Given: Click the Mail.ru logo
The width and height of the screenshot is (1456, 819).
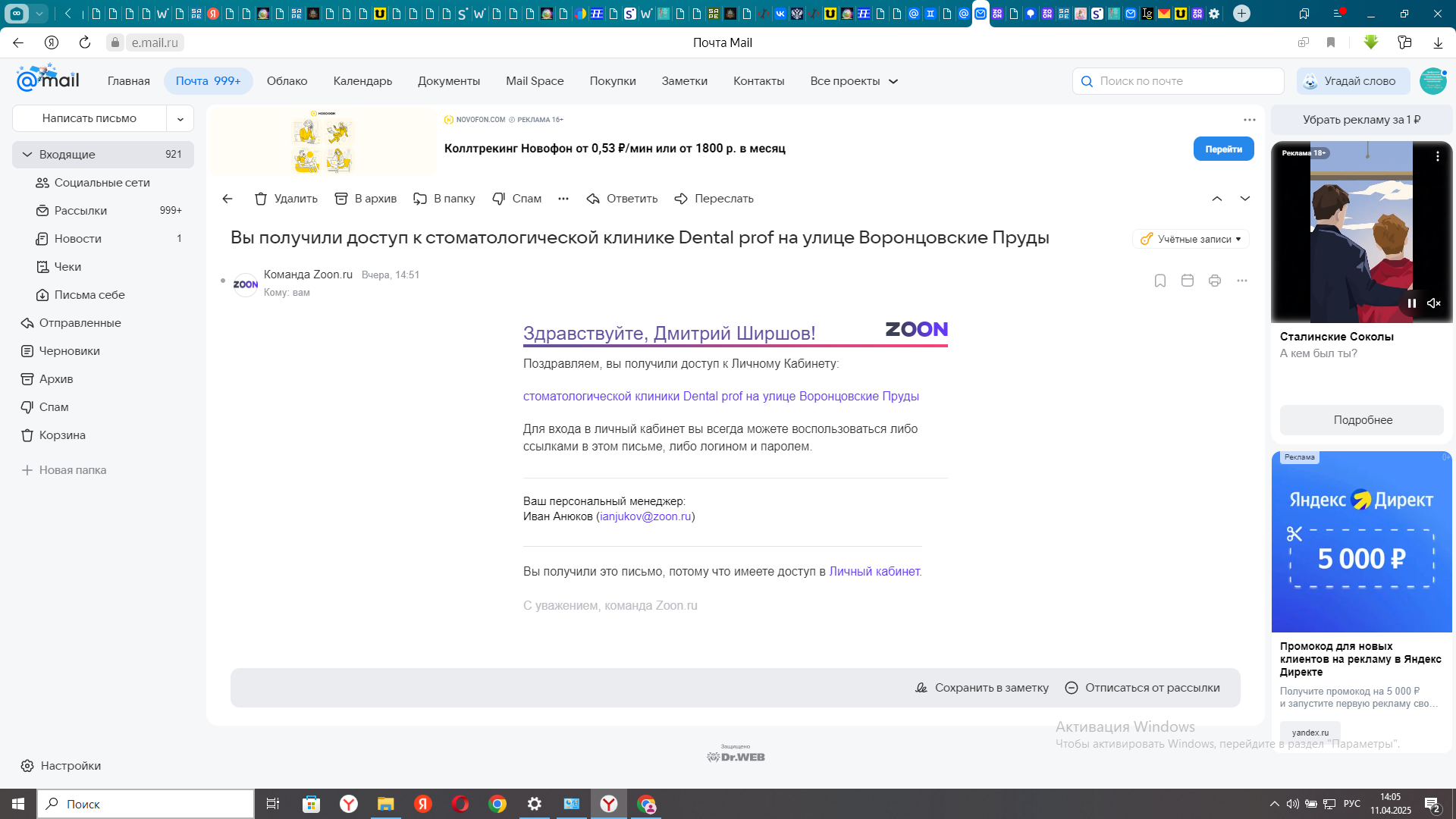Looking at the screenshot, I should click(x=48, y=79).
